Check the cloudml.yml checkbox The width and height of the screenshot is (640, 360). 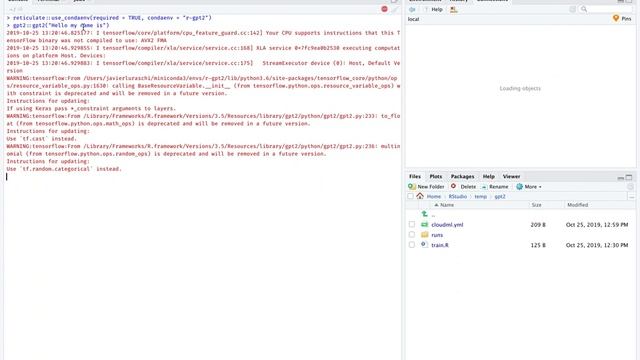click(x=411, y=224)
